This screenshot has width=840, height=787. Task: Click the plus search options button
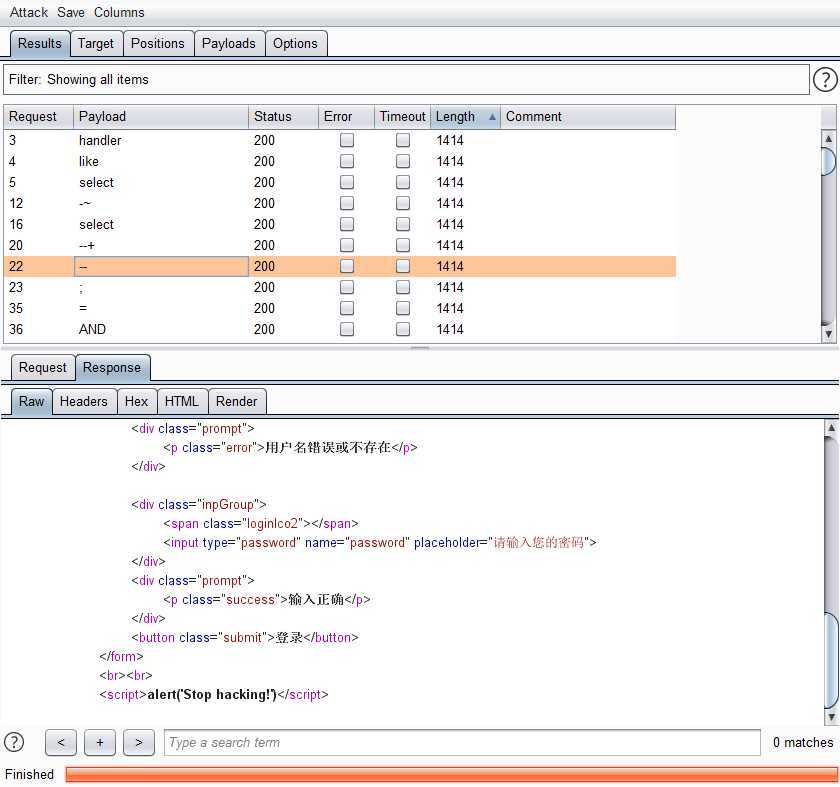click(x=100, y=743)
